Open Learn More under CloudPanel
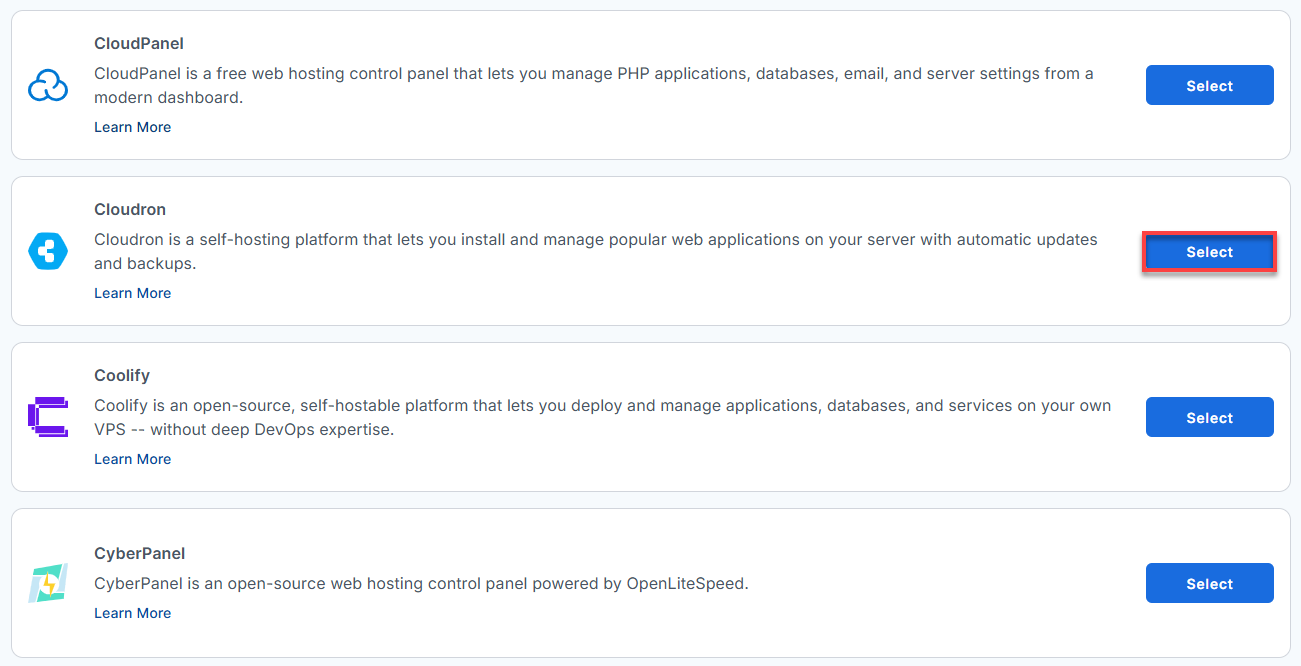Viewport: 1301px width, 666px height. click(132, 127)
